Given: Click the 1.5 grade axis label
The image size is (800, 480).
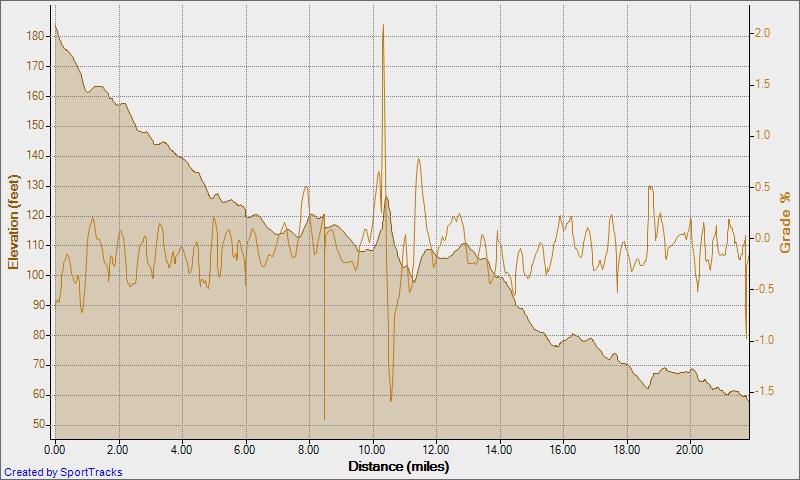Looking at the screenshot, I should click(x=762, y=84).
